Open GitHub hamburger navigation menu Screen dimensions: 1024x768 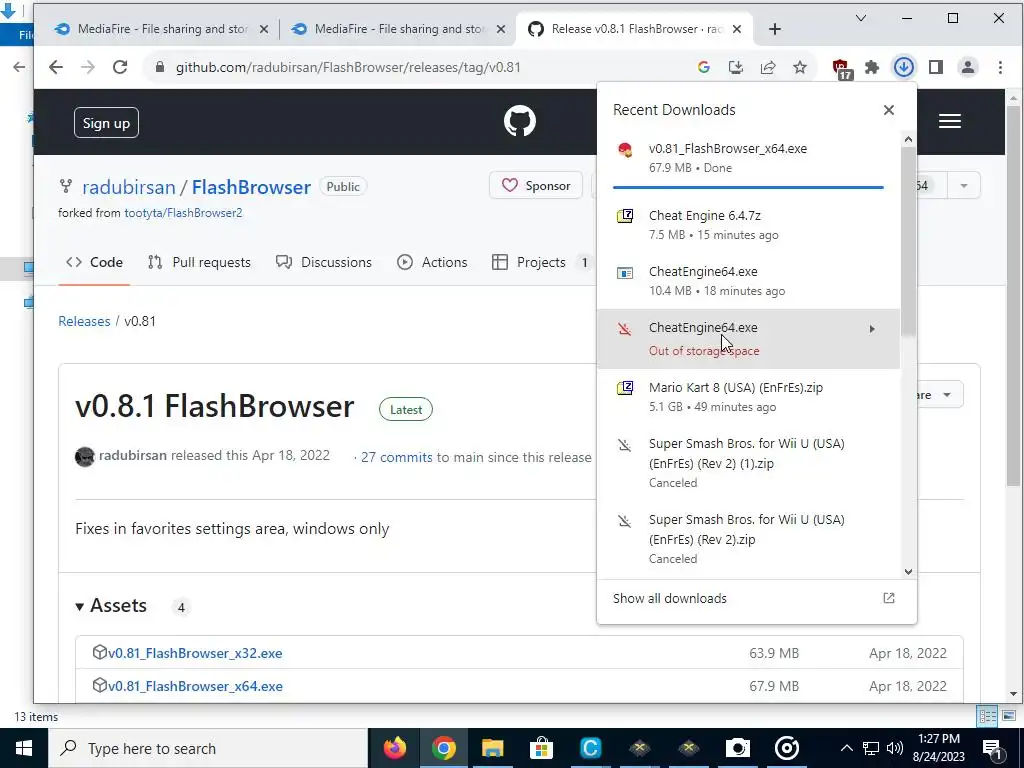(950, 121)
